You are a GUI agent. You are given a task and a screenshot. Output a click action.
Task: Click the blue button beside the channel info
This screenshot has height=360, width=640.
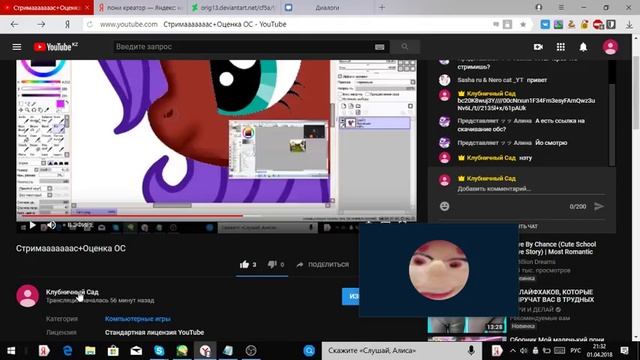[x=350, y=296]
